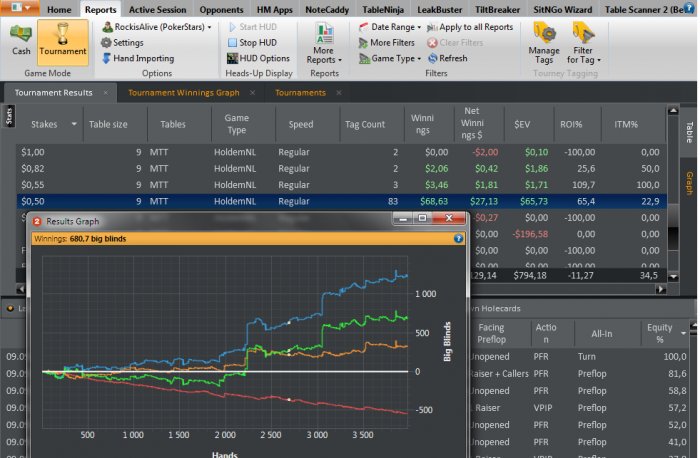Select Tournament game mode
700x458 pixels.
(62, 38)
